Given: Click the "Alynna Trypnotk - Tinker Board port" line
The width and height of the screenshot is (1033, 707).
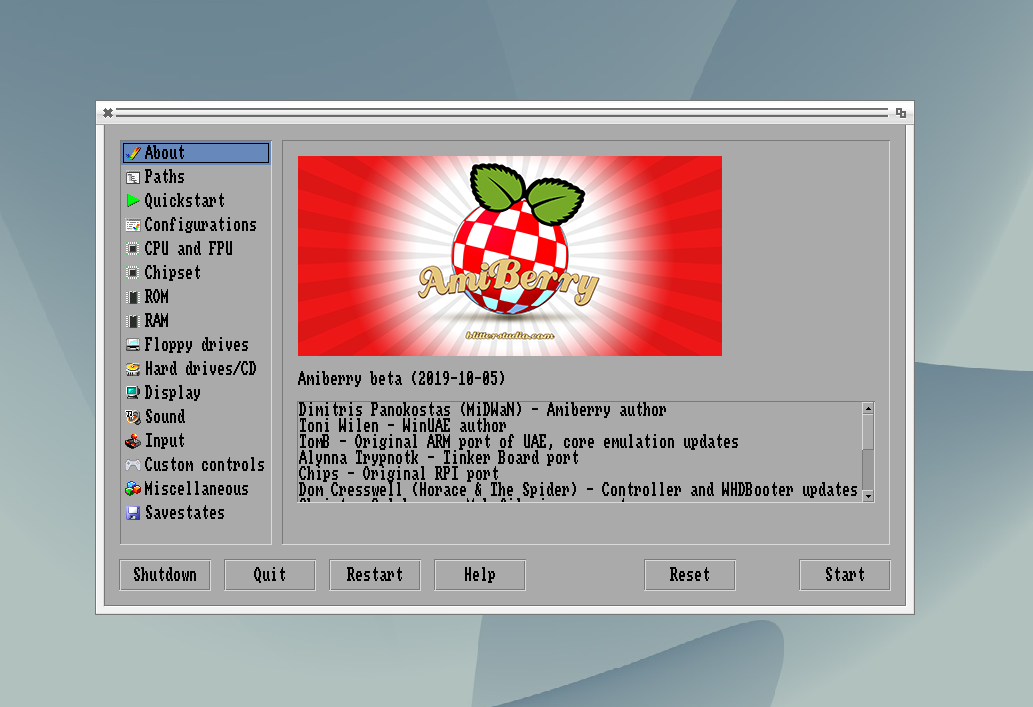Looking at the screenshot, I should pos(439,458).
